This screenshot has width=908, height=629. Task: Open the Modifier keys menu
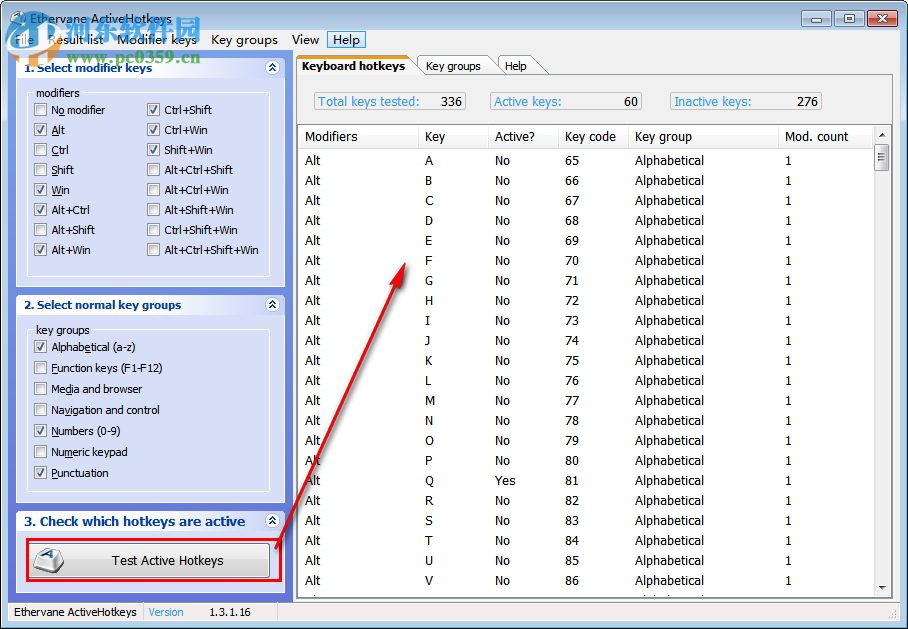click(156, 40)
